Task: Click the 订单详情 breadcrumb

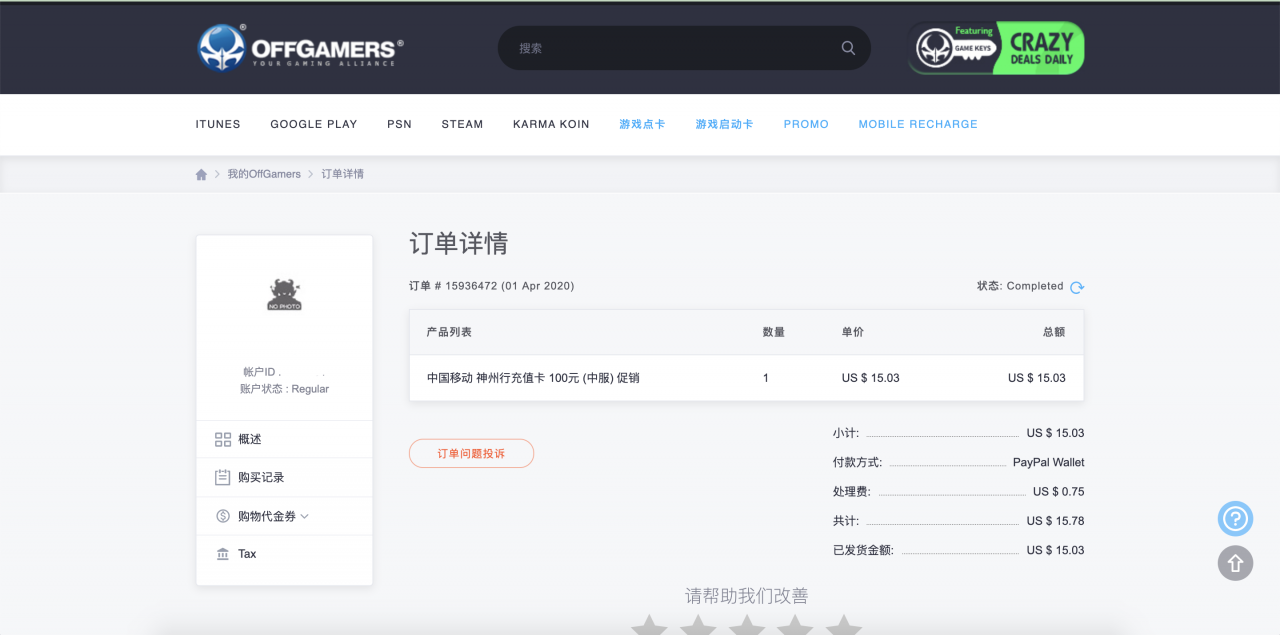Action: [343, 174]
